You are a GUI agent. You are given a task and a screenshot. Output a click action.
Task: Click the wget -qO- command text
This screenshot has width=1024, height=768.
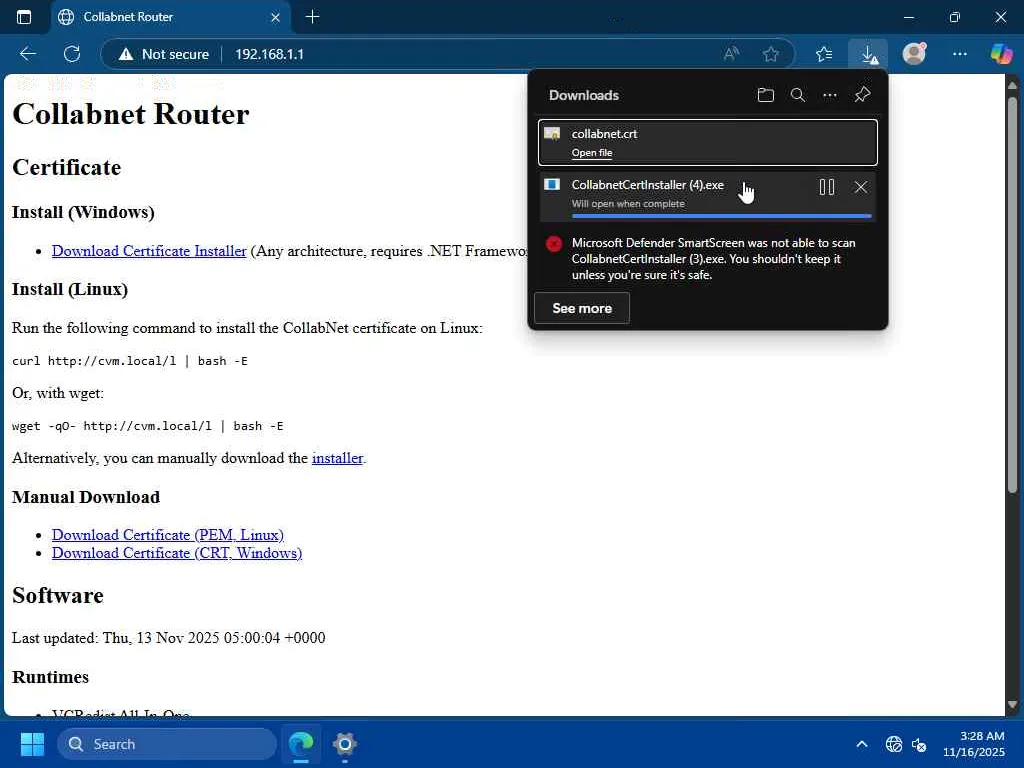click(148, 426)
